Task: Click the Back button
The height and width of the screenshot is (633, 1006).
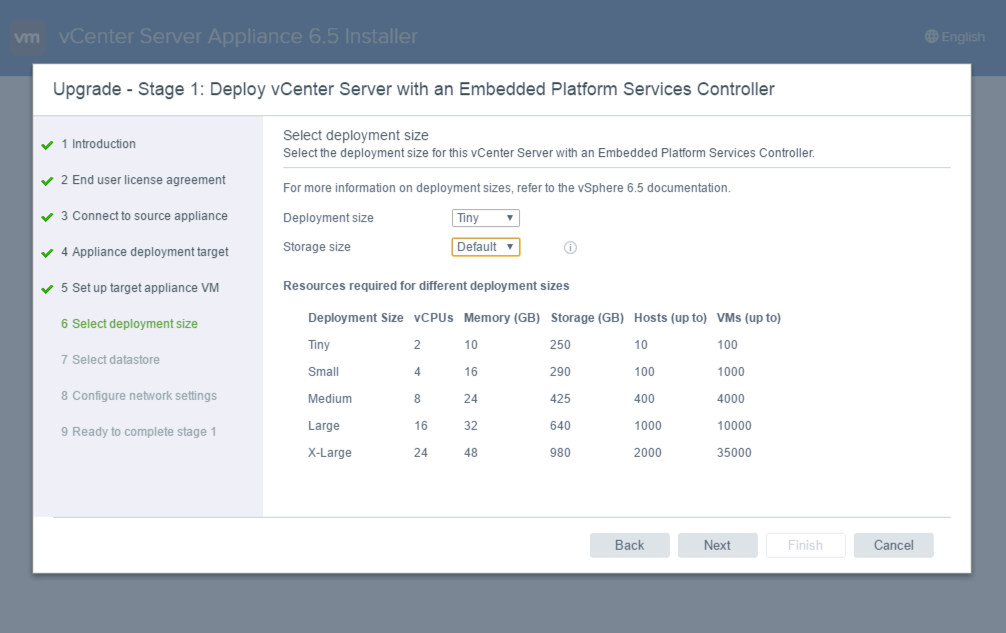Action: point(629,545)
